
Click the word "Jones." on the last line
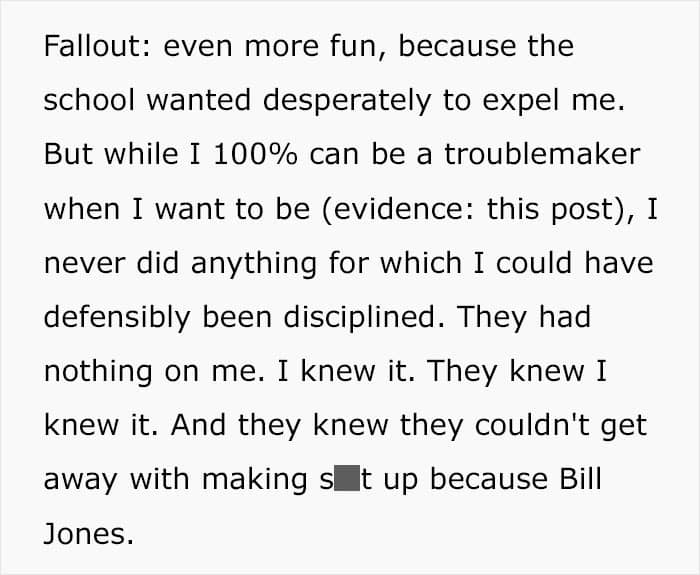[88, 533]
